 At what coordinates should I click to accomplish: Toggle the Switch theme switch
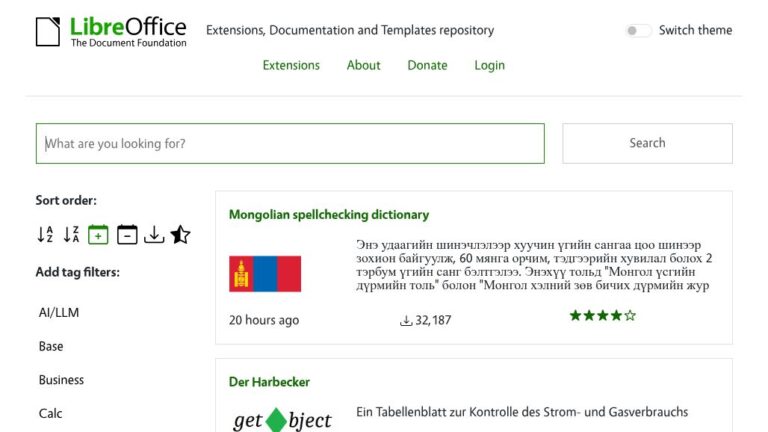pyautogui.click(x=638, y=30)
